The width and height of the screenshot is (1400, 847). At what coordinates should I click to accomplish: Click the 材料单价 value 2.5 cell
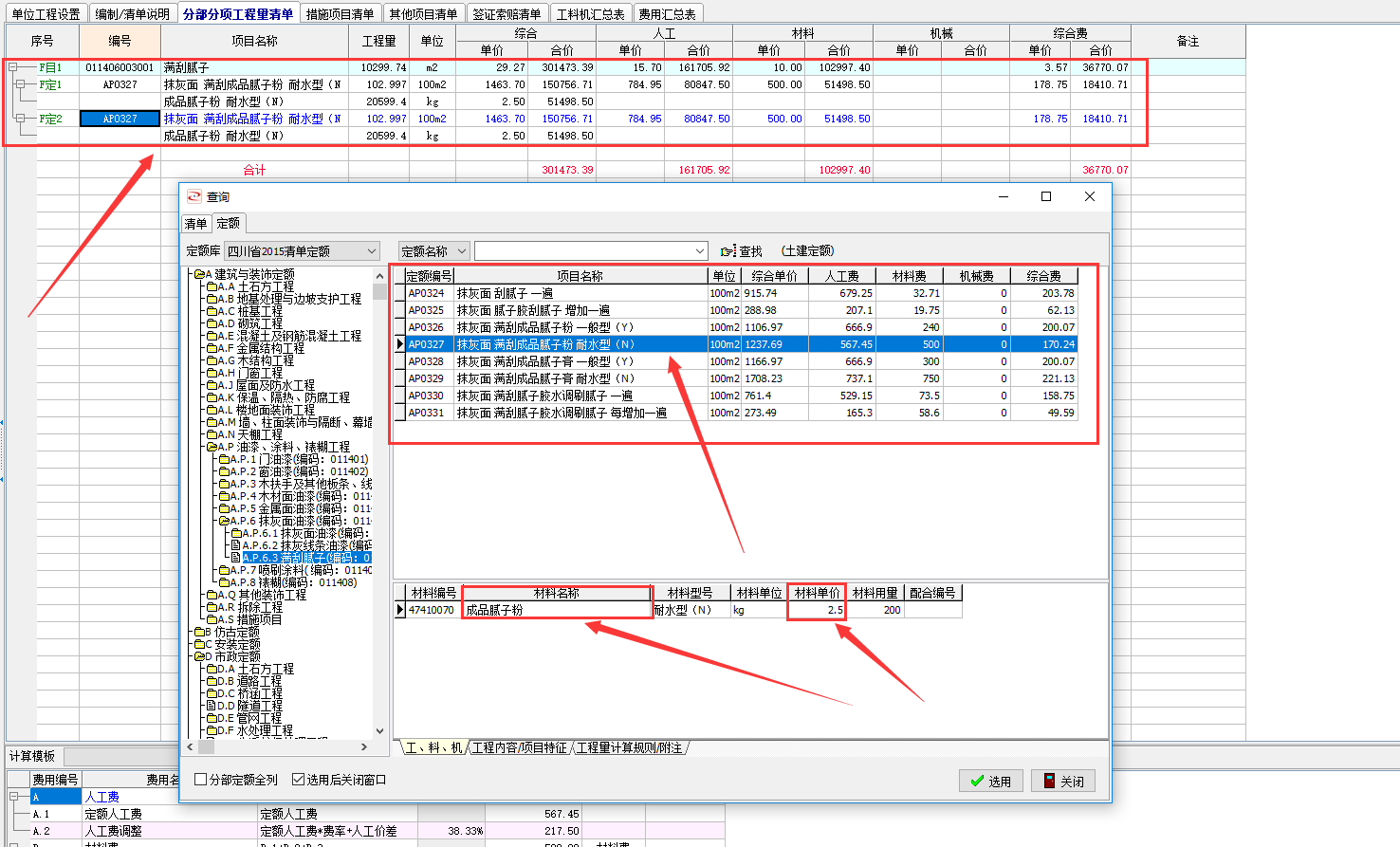[x=818, y=610]
